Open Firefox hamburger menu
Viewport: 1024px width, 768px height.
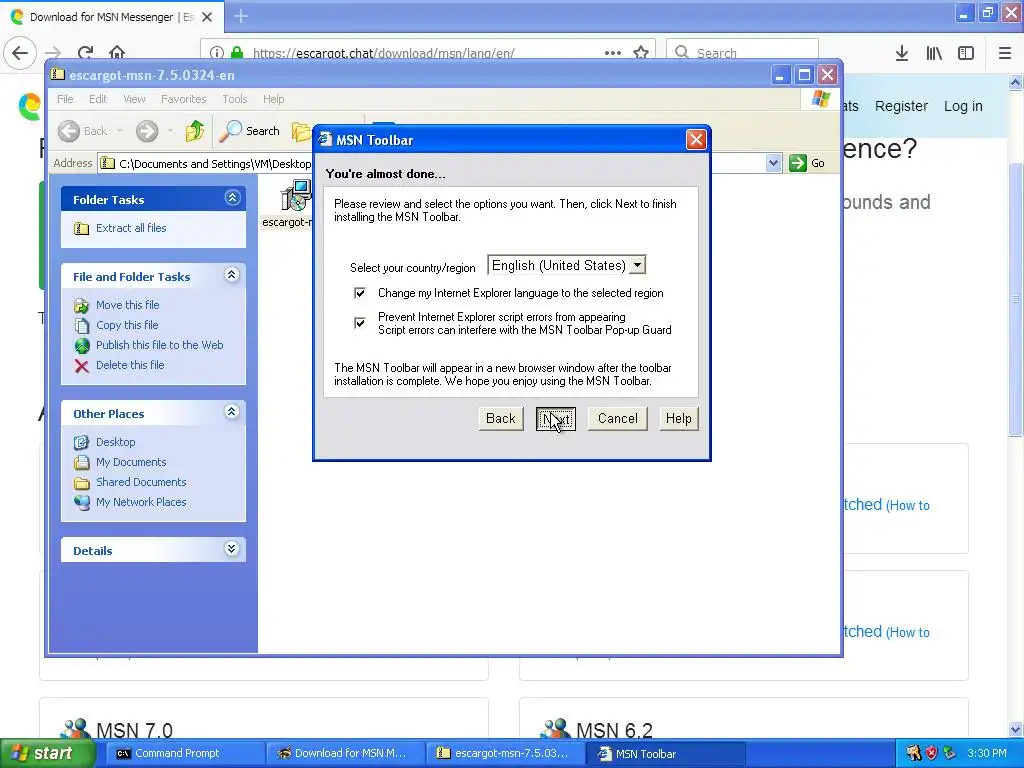tap(1004, 53)
